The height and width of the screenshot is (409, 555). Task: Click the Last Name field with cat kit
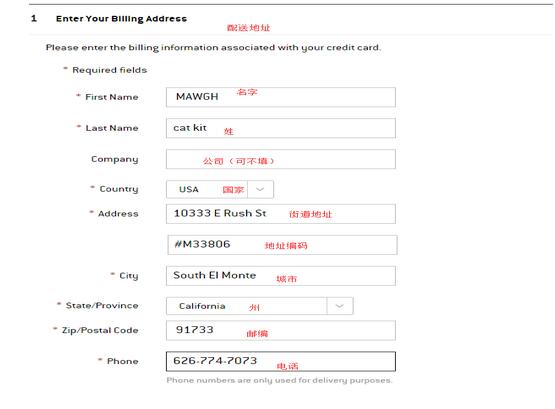tap(281, 128)
